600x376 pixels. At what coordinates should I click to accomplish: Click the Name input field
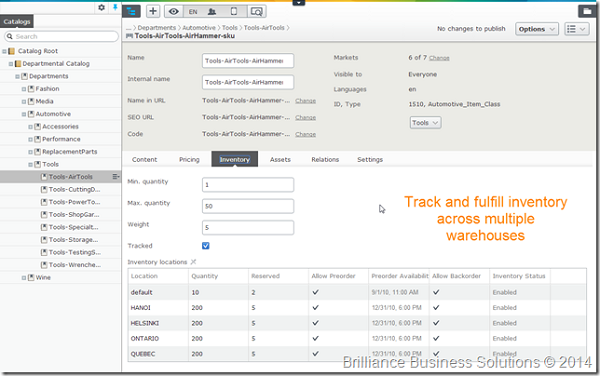248,61
